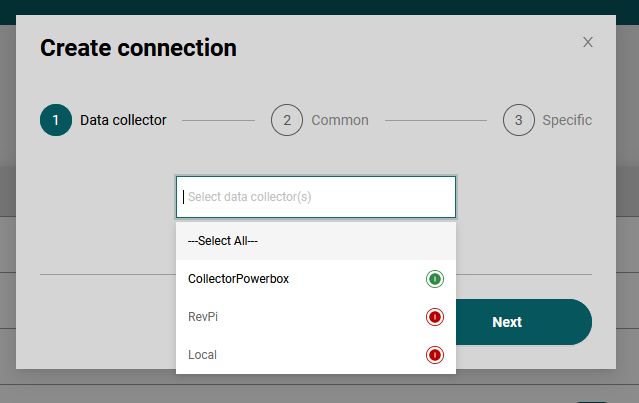Jump to the Specific step label
The image size is (639, 403).
pos(566,120)
